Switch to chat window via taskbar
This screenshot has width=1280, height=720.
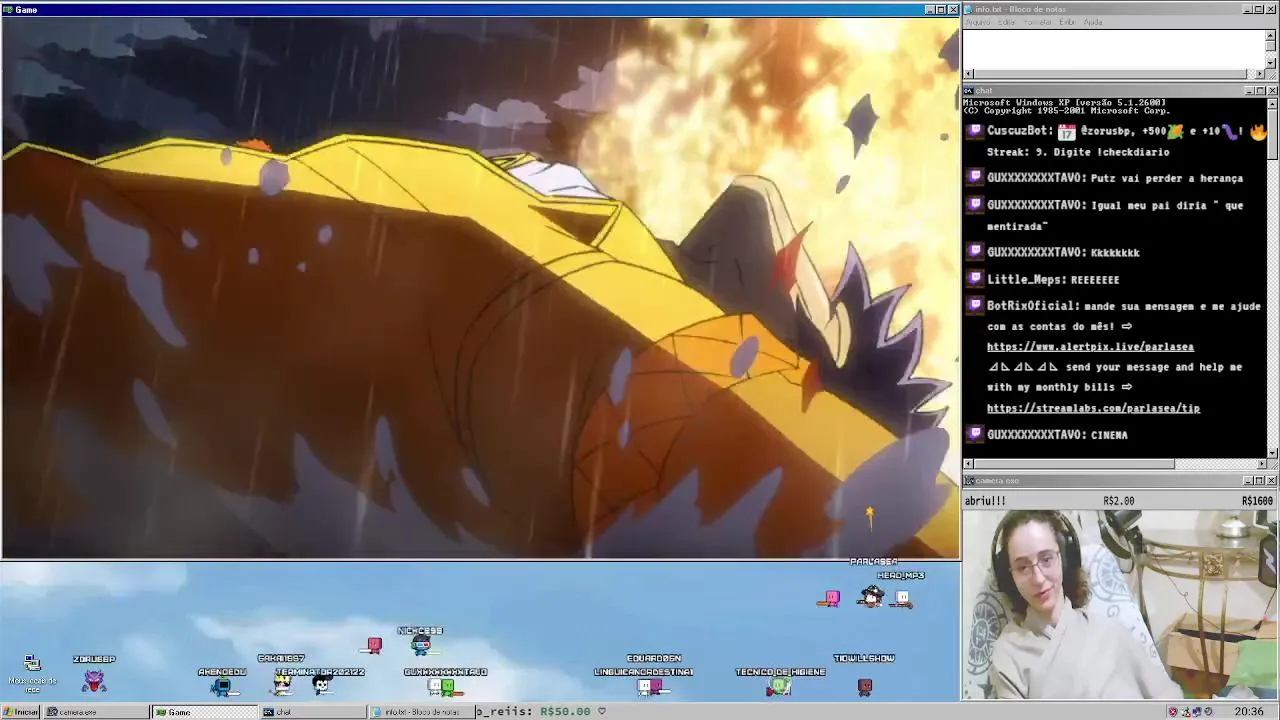click(x=313, y=712)
